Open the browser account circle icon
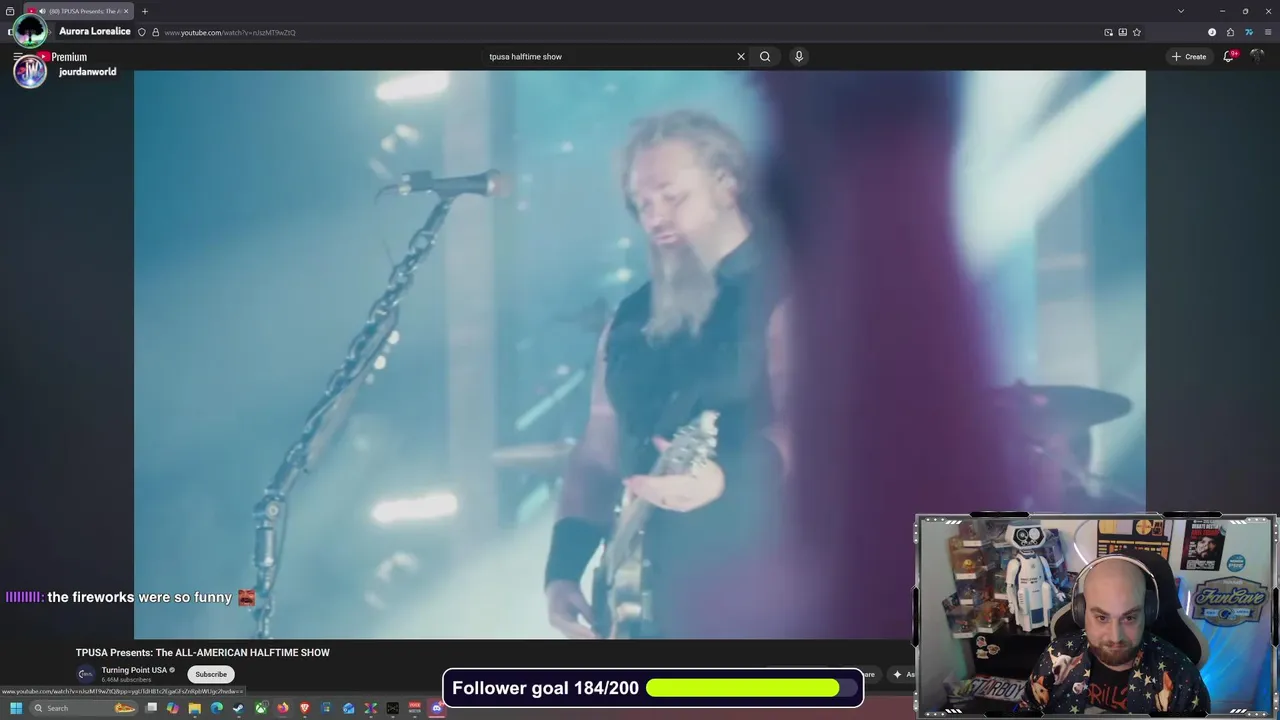This screenshot has height=720, width=1280. tap(1212, 32)
